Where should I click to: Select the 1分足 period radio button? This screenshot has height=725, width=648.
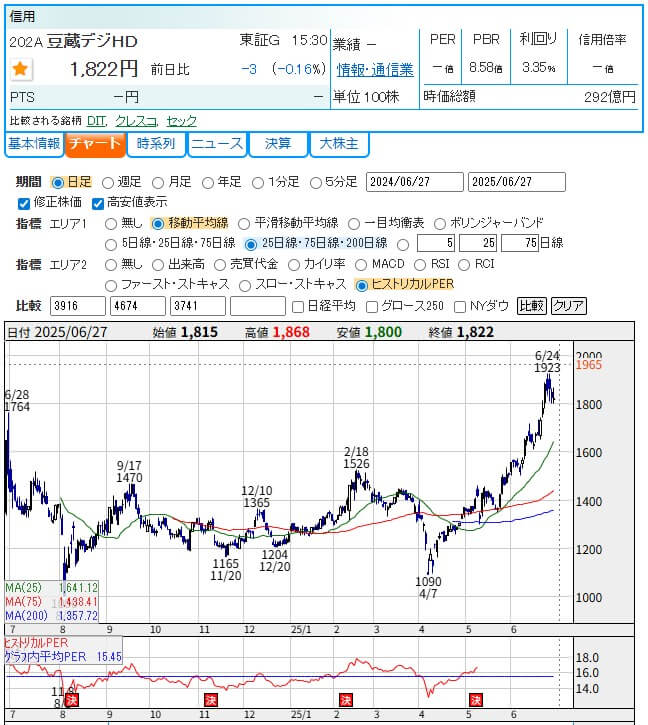[x=258, y=183]
